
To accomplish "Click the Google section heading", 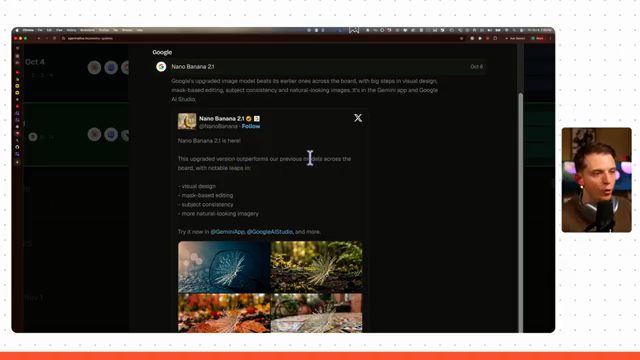I will (162, 52).
